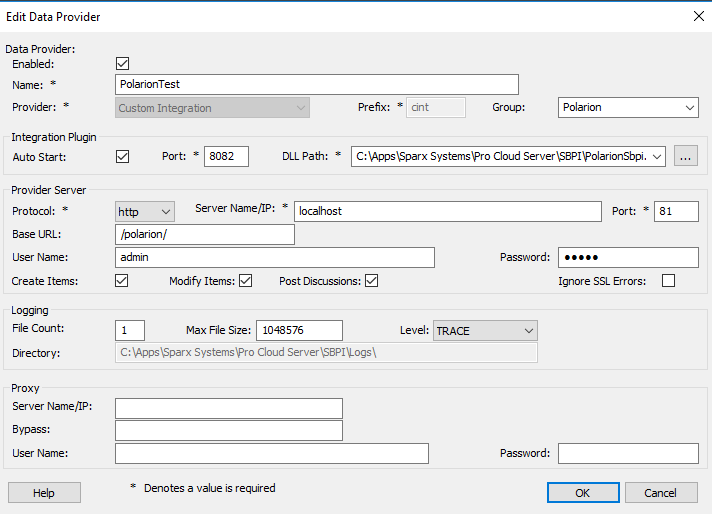Click the 'Denotes a value is required' note
This screenshot has height=514, width=712.
coord(209,488)
